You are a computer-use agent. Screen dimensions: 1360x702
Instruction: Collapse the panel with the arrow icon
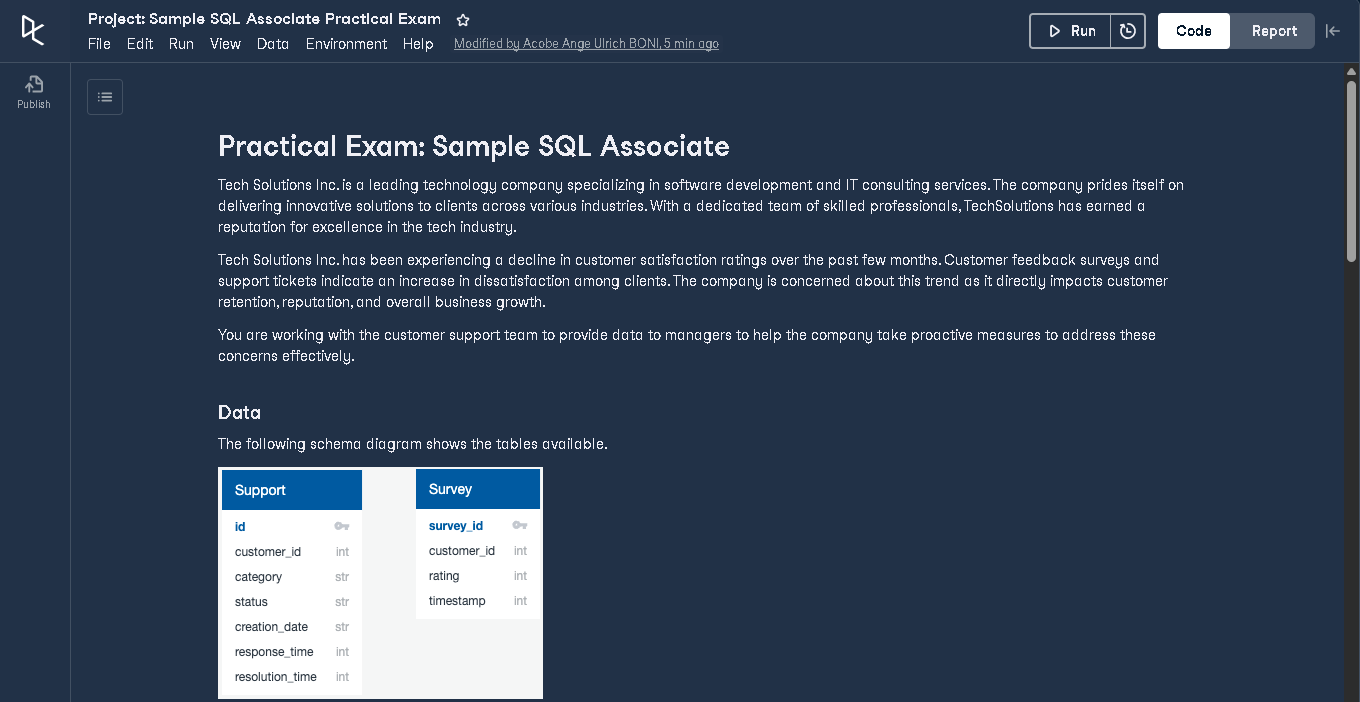1334,31
